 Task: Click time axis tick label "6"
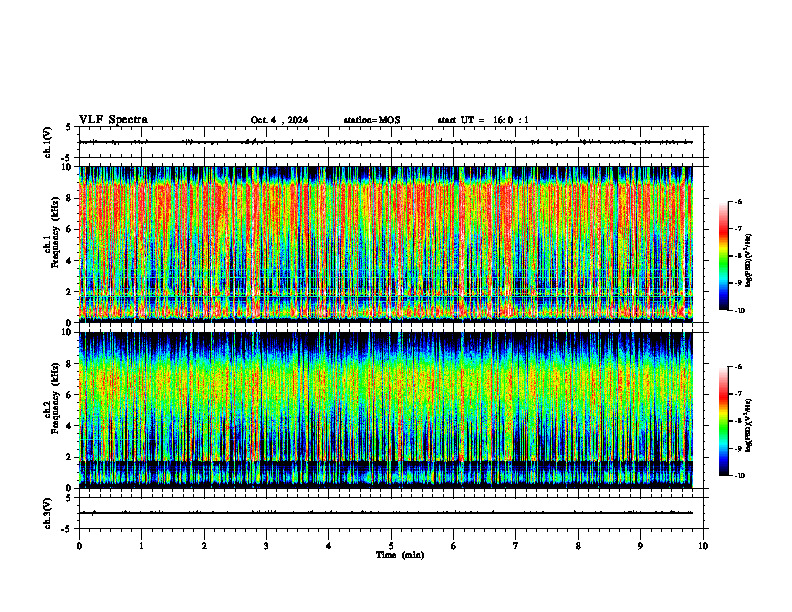point(454,546)
